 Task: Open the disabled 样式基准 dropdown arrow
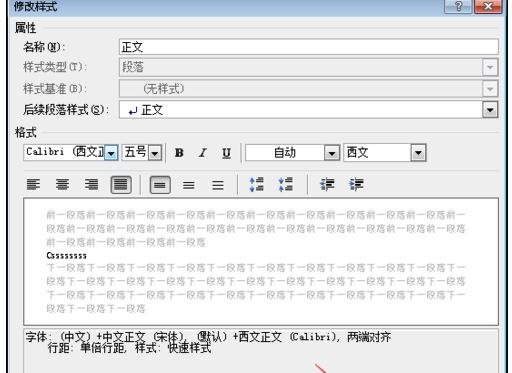[x=490, y=89]
